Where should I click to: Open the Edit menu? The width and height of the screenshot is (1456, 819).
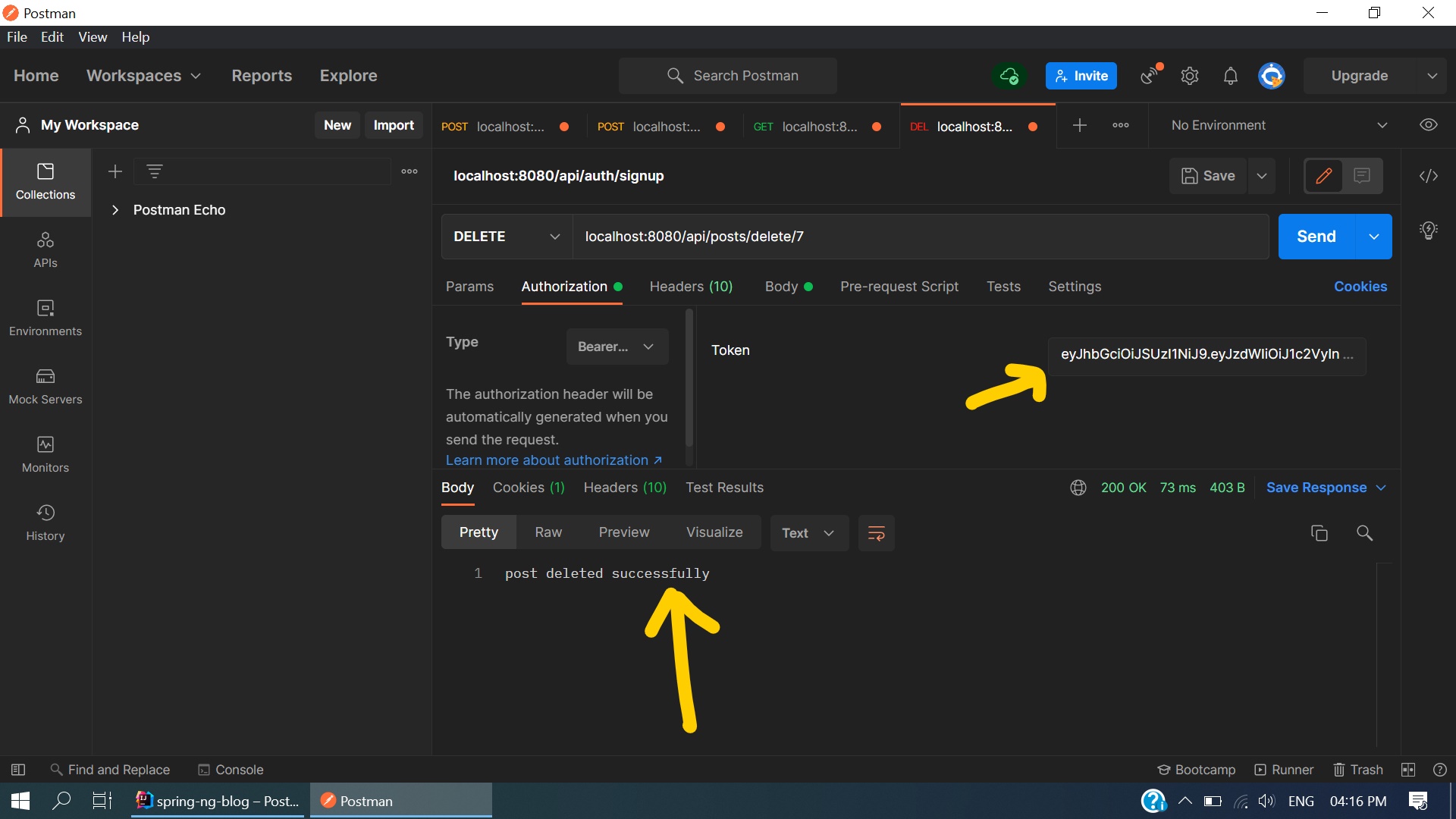click(x=52, y=37)
